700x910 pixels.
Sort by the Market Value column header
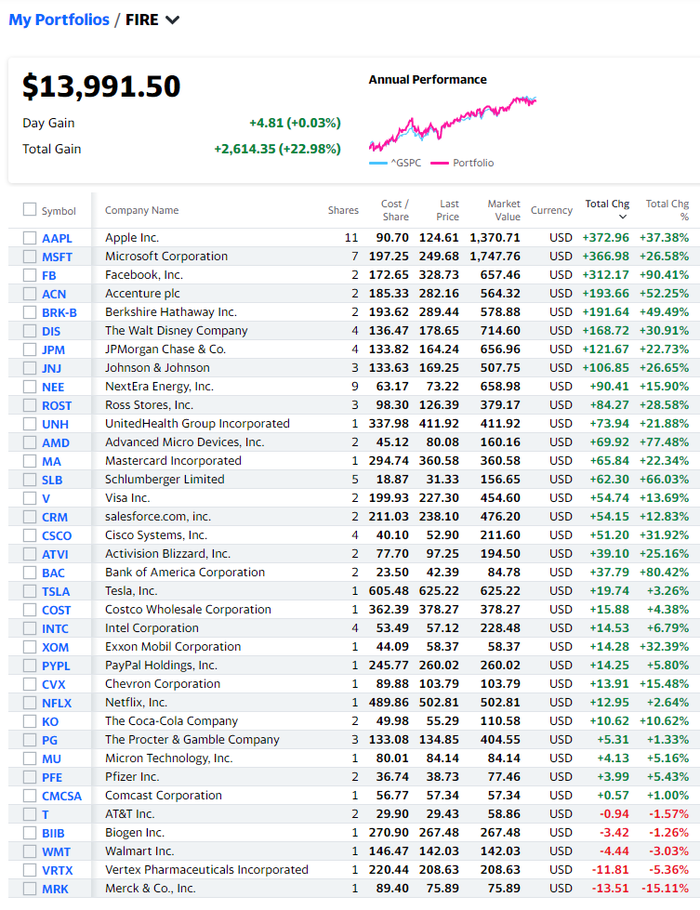[x=504, y=210]
